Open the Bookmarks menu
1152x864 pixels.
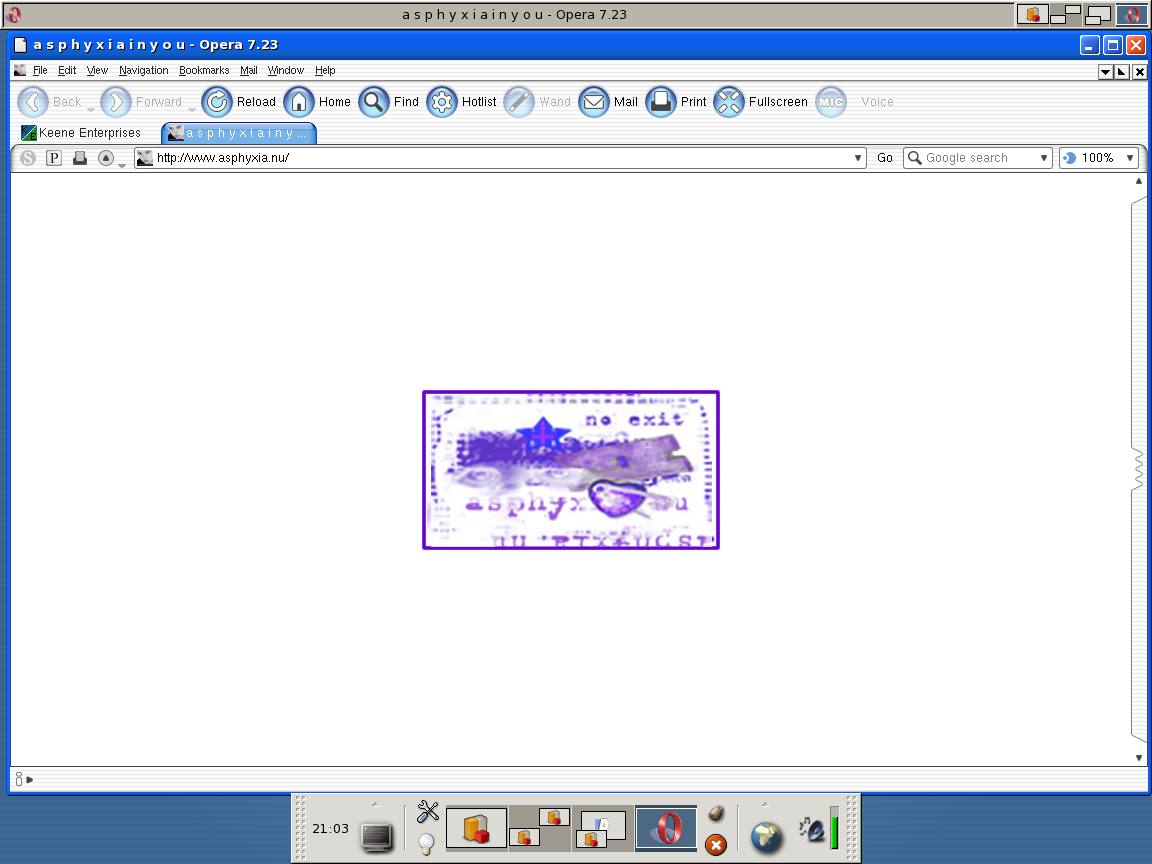[x=204, y=71]
